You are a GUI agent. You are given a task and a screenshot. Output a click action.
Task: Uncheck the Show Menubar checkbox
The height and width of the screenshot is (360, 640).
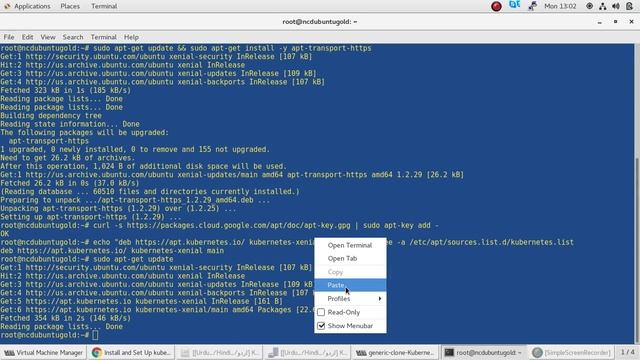tap(321, 326)
